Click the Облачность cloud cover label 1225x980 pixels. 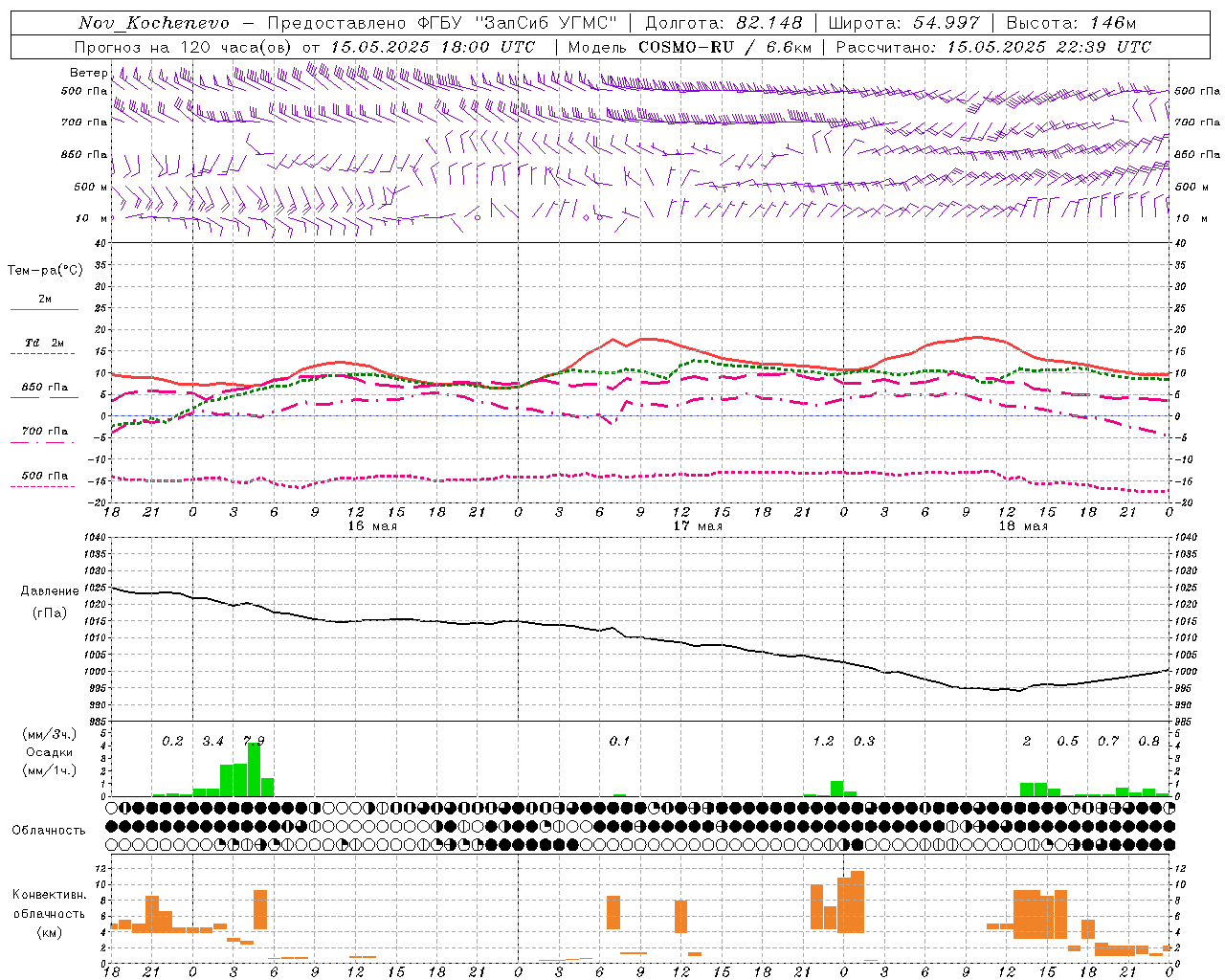(x=49, y=831)
